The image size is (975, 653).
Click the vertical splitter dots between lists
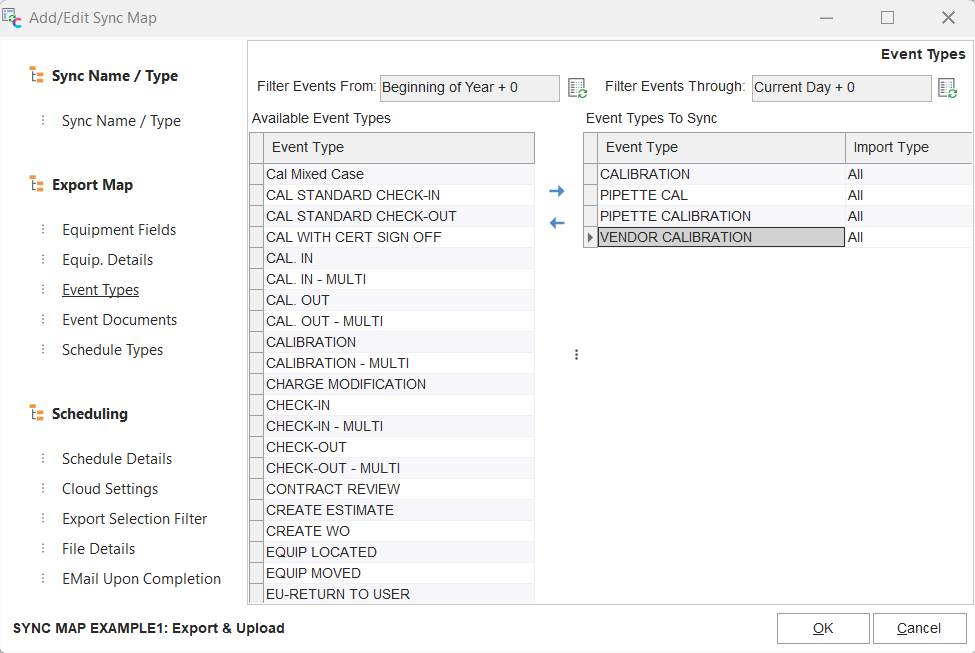tap(576, 354)
